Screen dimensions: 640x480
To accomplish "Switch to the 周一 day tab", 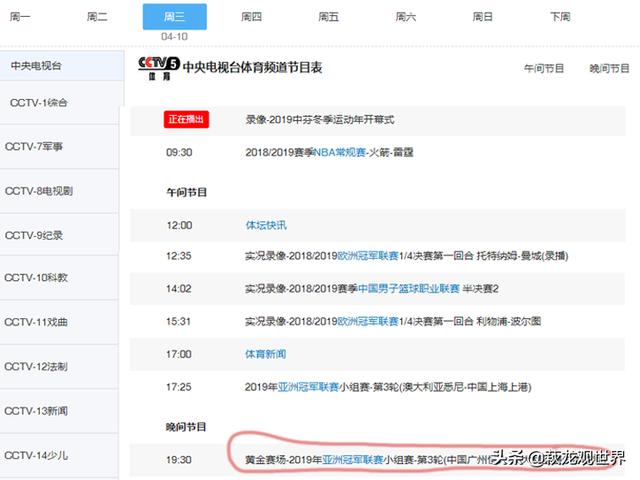I will (x=20, y=17).
